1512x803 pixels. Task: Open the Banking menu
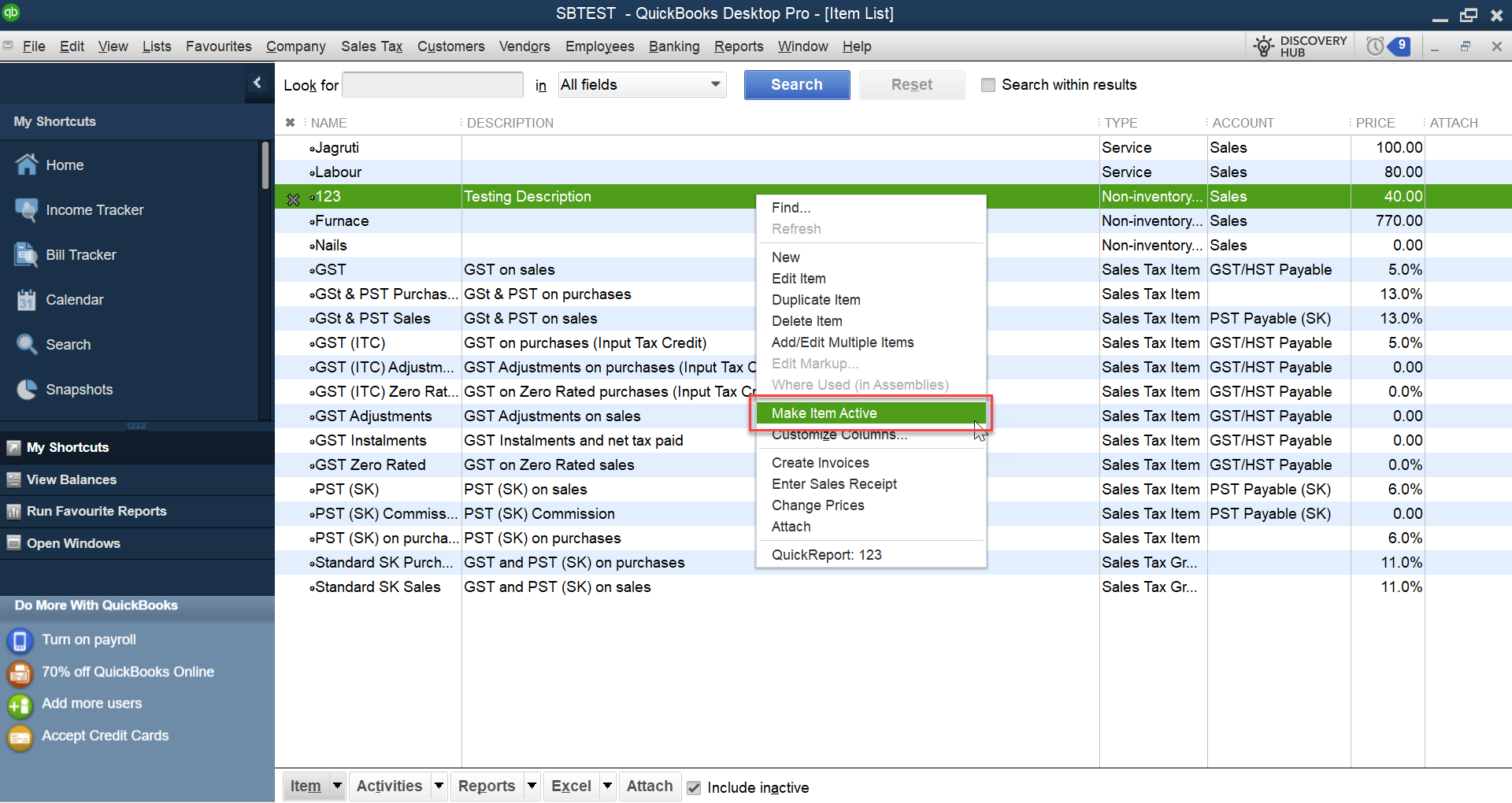pos(674,46)
